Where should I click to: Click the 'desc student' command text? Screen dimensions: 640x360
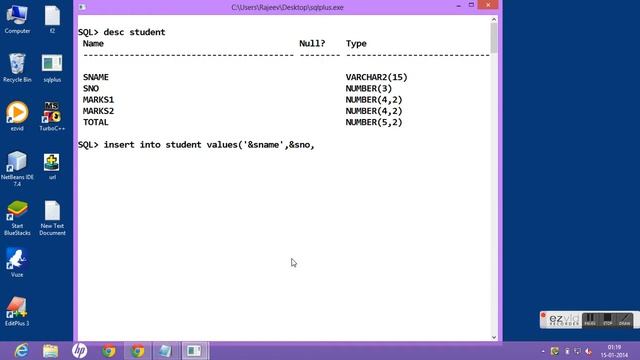134,32
